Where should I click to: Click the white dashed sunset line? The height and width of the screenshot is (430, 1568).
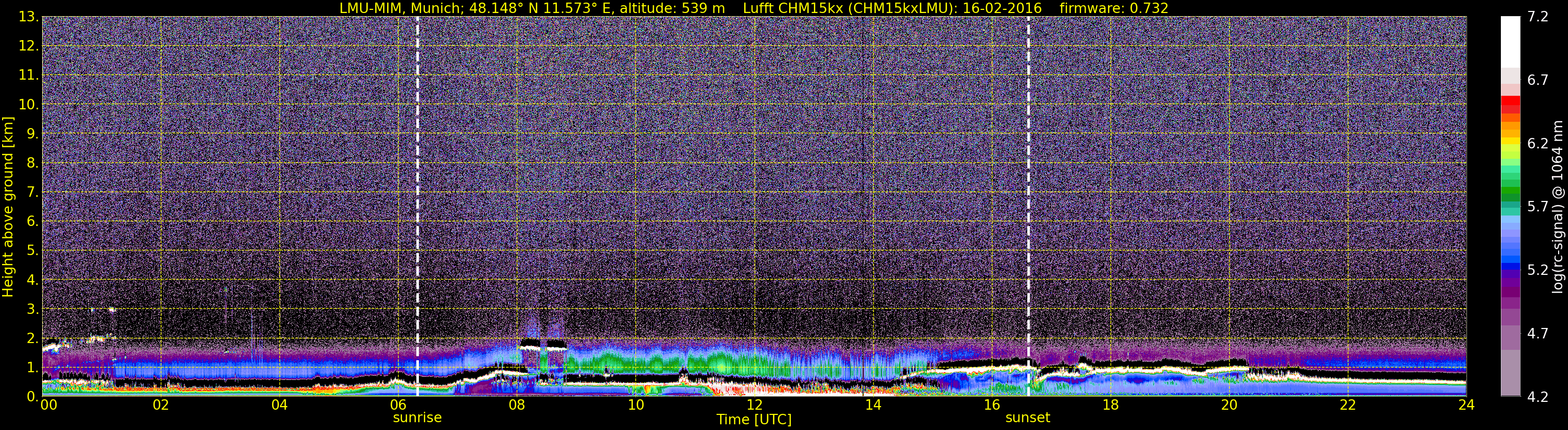click(x=1029, y=206)
